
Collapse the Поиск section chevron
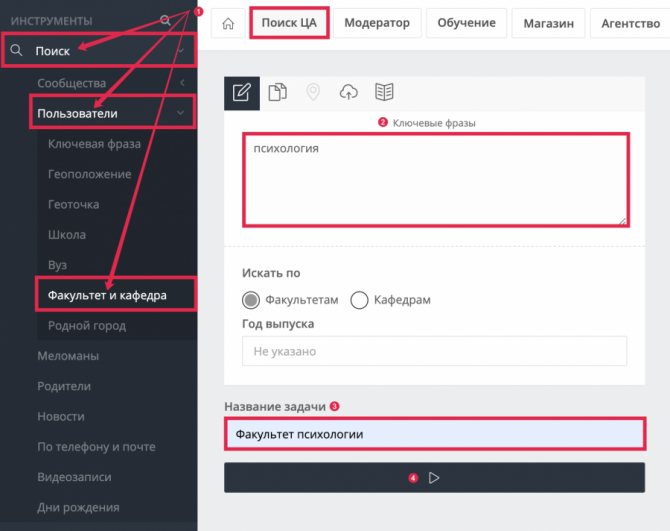pyautogui.click(x=181, y=50)
